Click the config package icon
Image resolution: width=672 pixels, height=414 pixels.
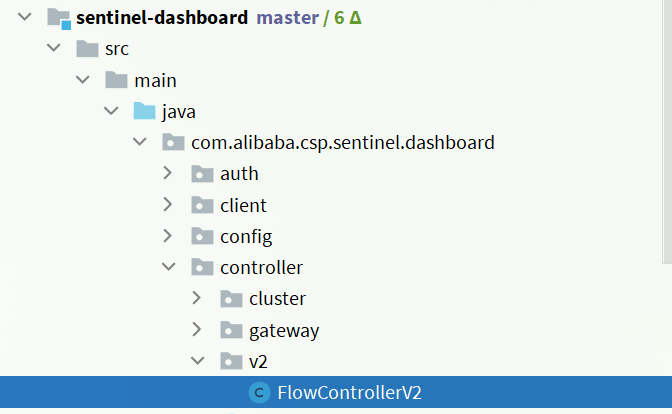[203, 236]
